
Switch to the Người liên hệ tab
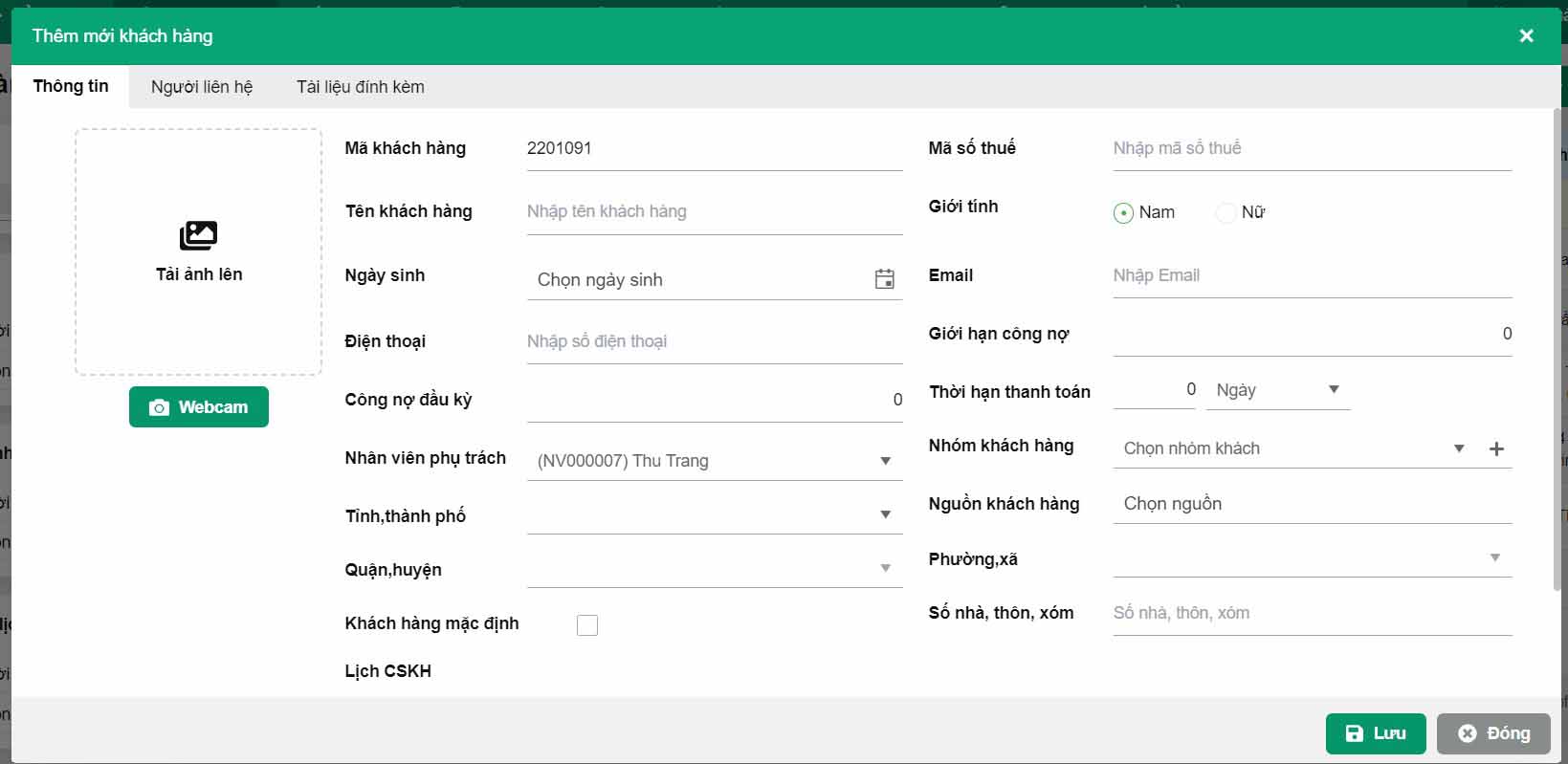202,87
